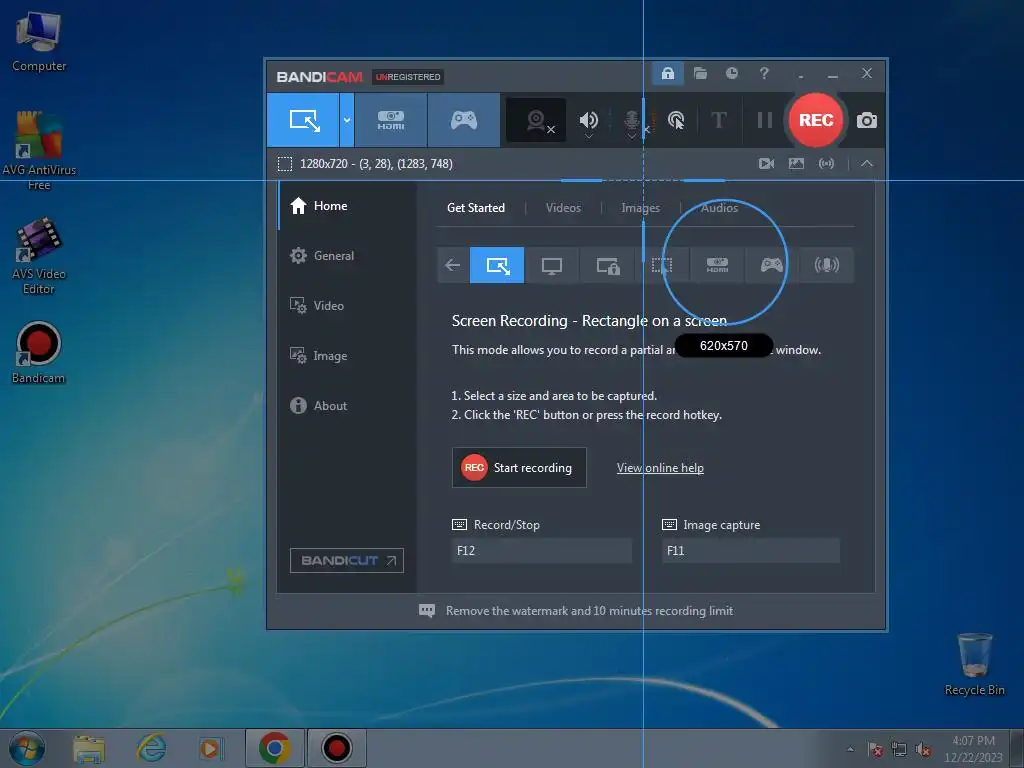Open the Recycle Bin desktop icon
Screen dimensions: 1024x768
click(x=974, y=664)
